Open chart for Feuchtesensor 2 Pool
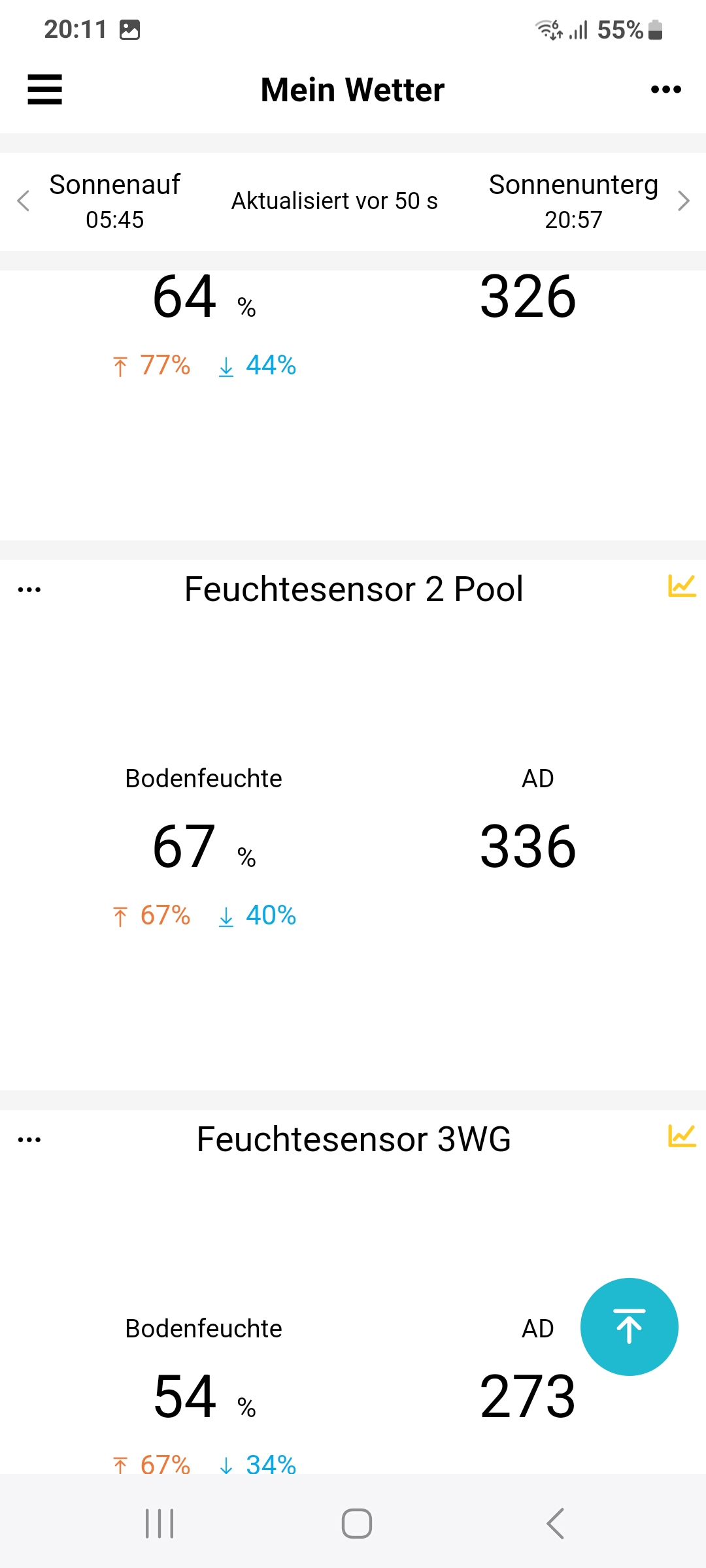 pos(681,586)
